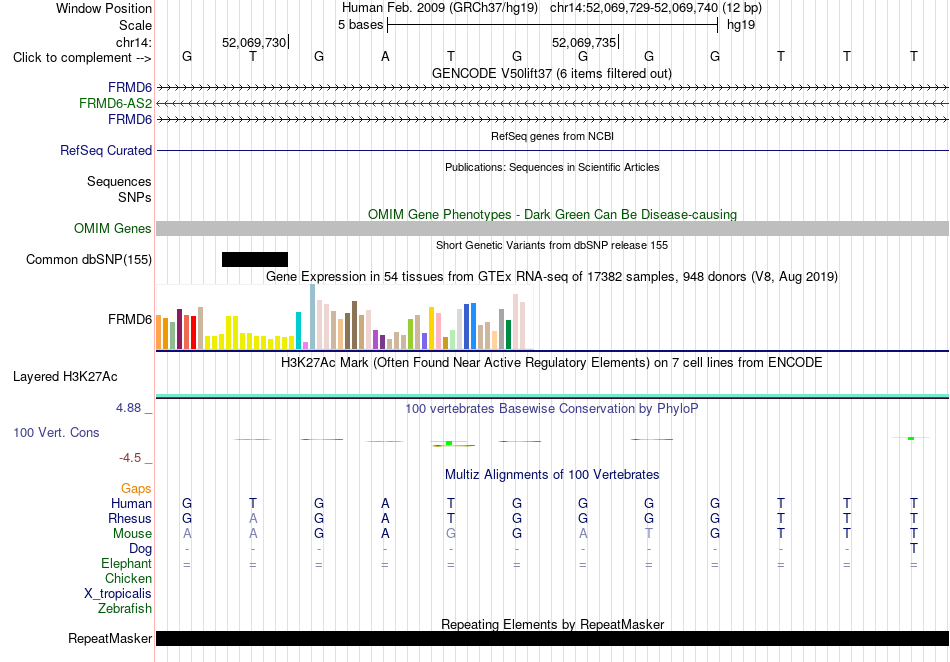Click the Rhesus alignment row label

tap(130, 518)
